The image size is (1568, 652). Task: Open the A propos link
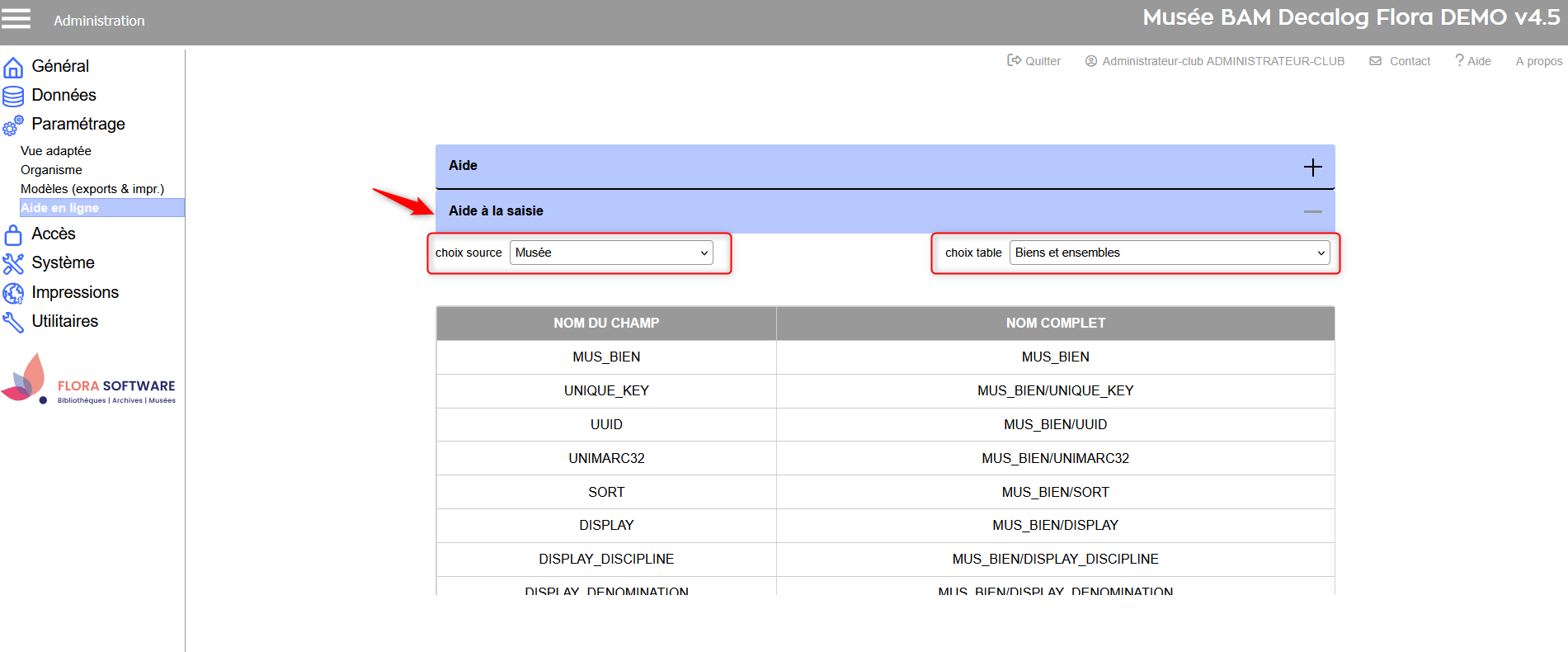pyautogui.click(x=1538, y=61)
